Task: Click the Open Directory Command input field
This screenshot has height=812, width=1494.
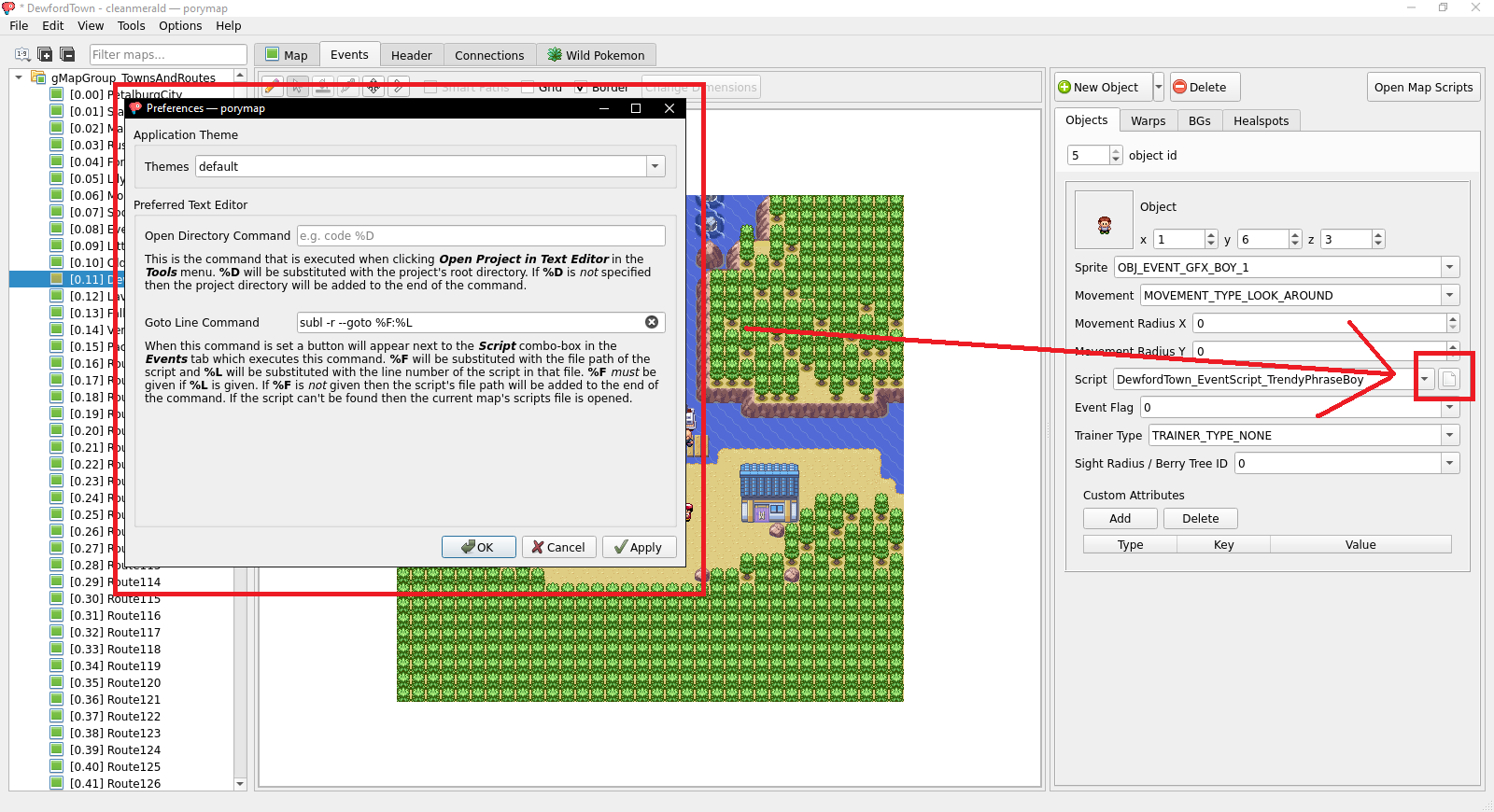Action: click(x=480, y=236)
